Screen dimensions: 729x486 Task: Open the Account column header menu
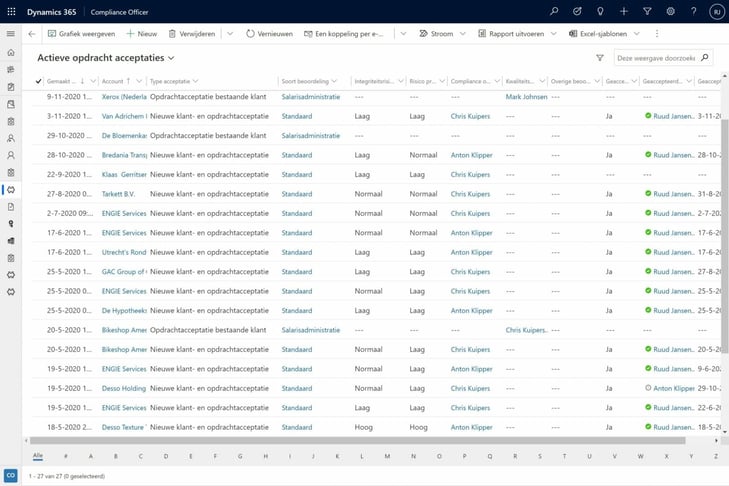139,81
